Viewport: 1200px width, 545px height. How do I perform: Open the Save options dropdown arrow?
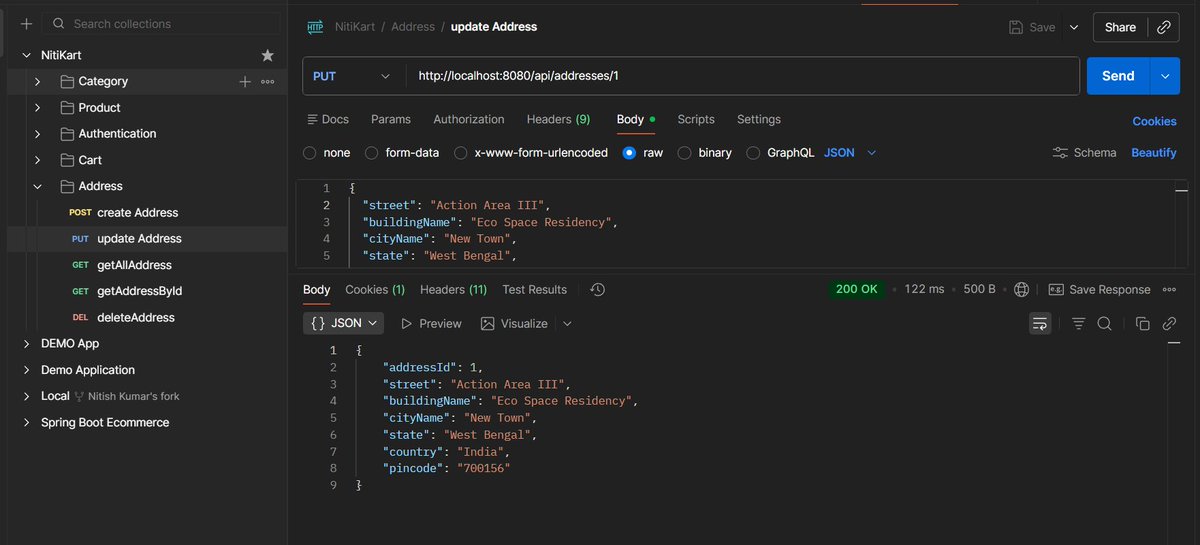tap(1074, 28)
